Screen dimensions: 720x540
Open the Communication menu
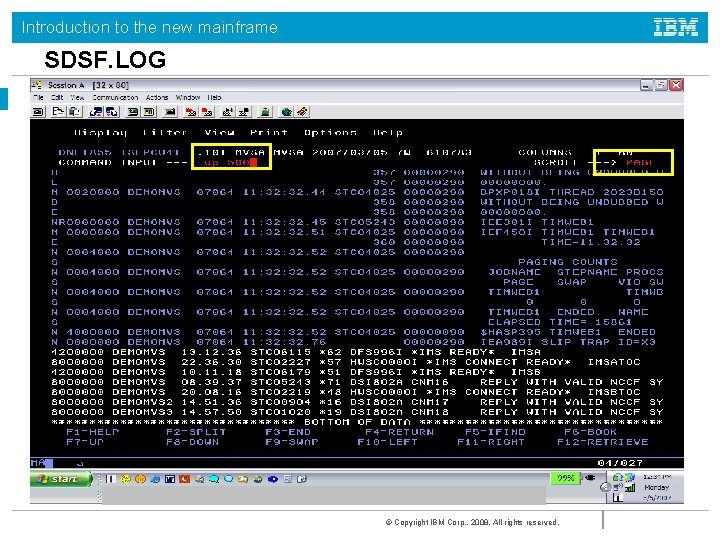pyautogui.click(x=115, y=97)
